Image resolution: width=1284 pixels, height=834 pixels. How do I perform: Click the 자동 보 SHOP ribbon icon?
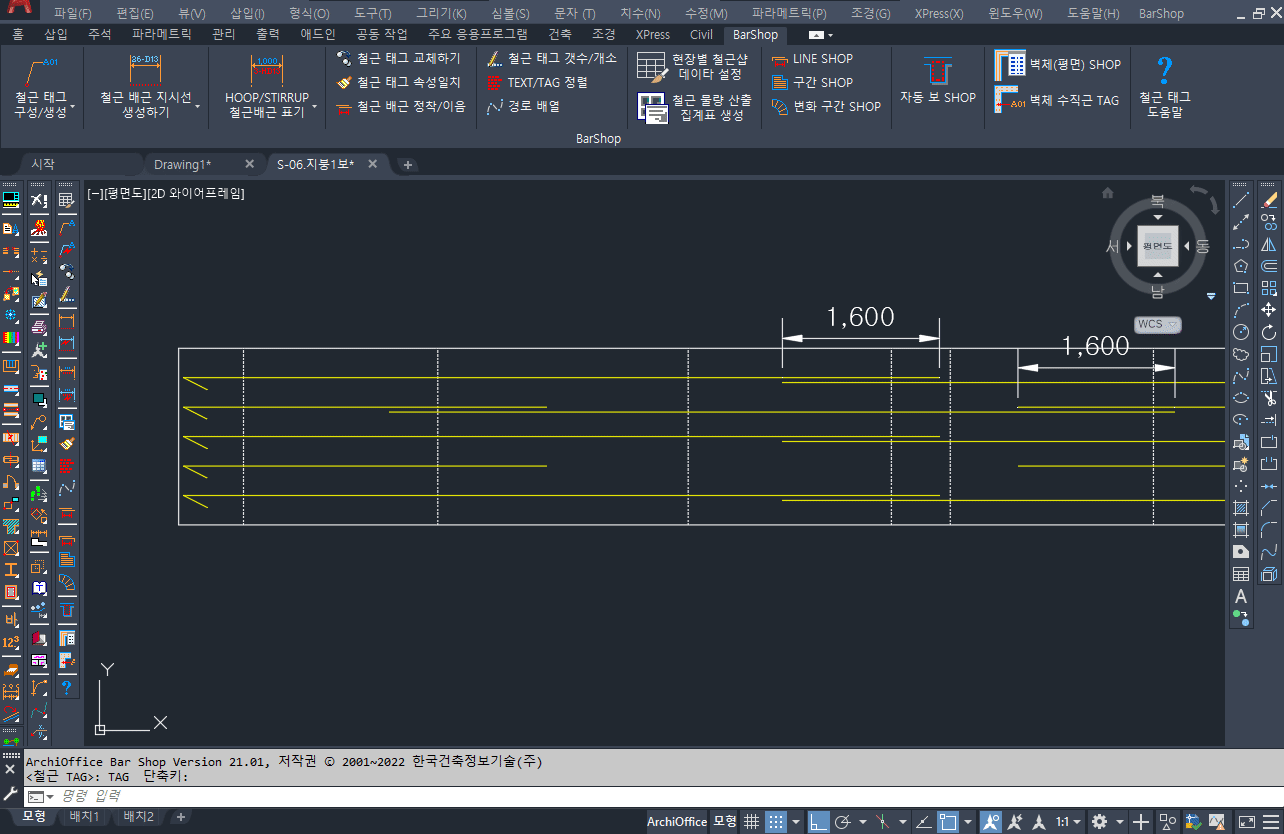pos(937,75)
